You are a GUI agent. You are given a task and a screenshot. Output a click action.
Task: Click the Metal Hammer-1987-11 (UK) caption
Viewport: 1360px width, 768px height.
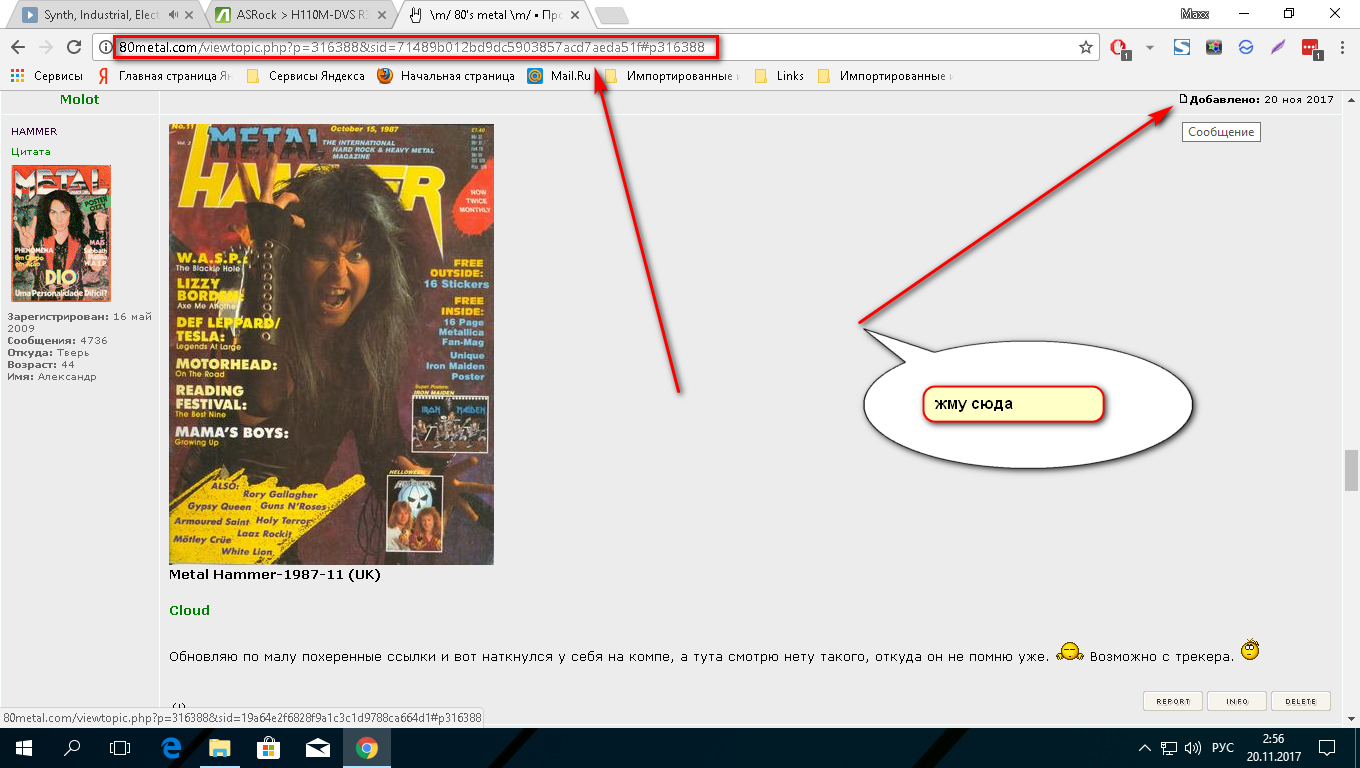(275, 575)
